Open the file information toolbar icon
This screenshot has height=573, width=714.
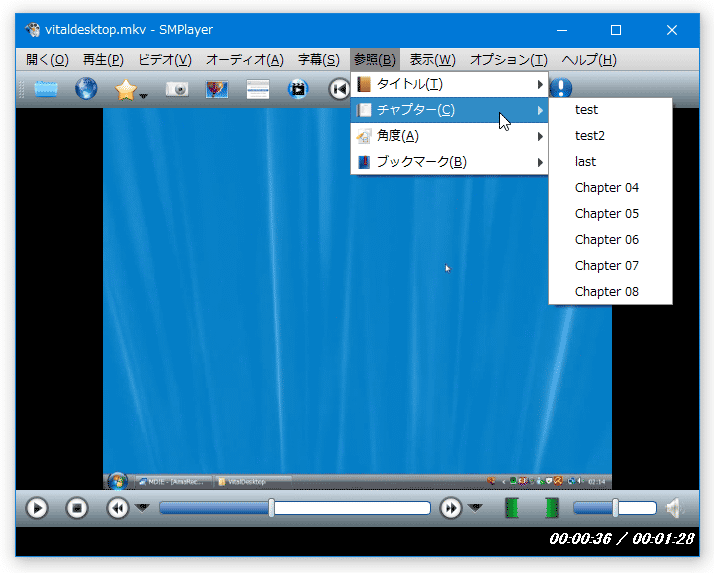217,89
